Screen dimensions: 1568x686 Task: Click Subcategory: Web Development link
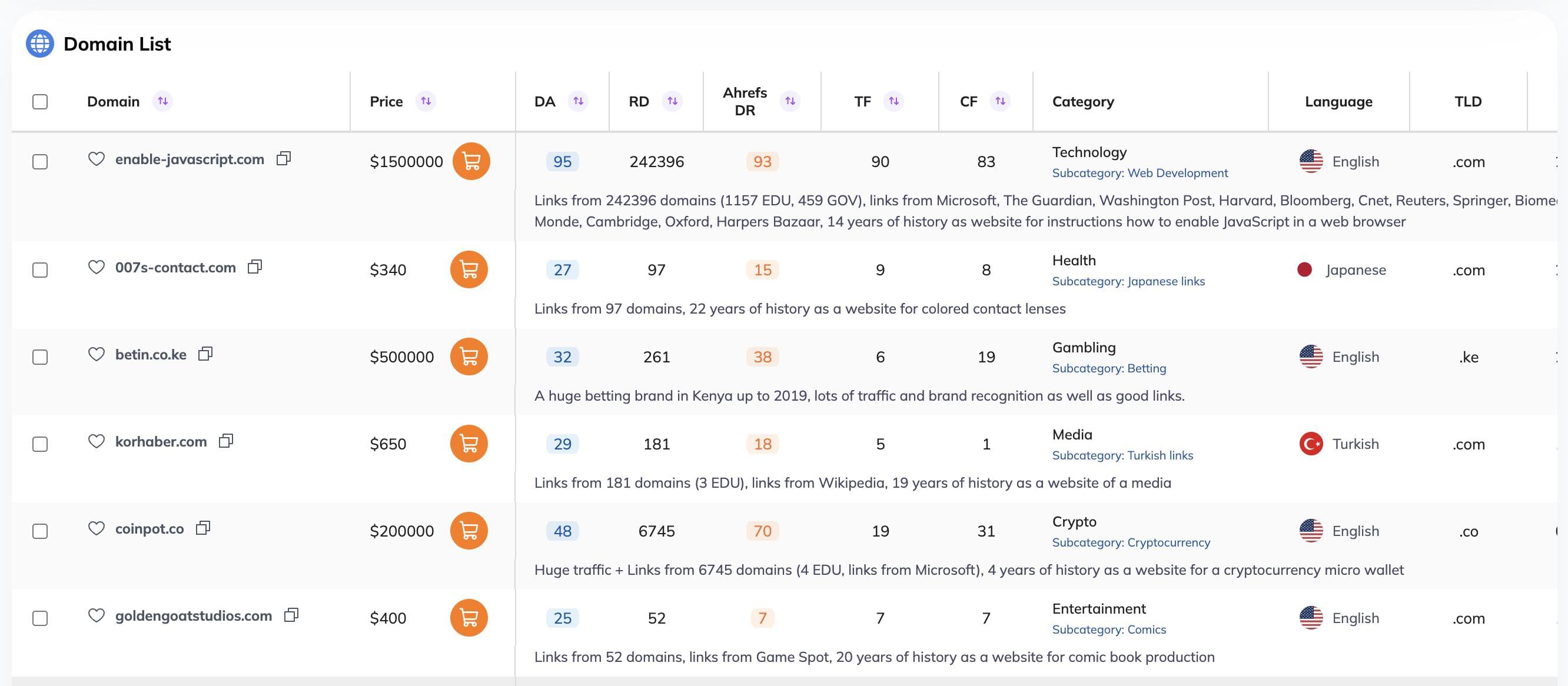click(1140, 173)
